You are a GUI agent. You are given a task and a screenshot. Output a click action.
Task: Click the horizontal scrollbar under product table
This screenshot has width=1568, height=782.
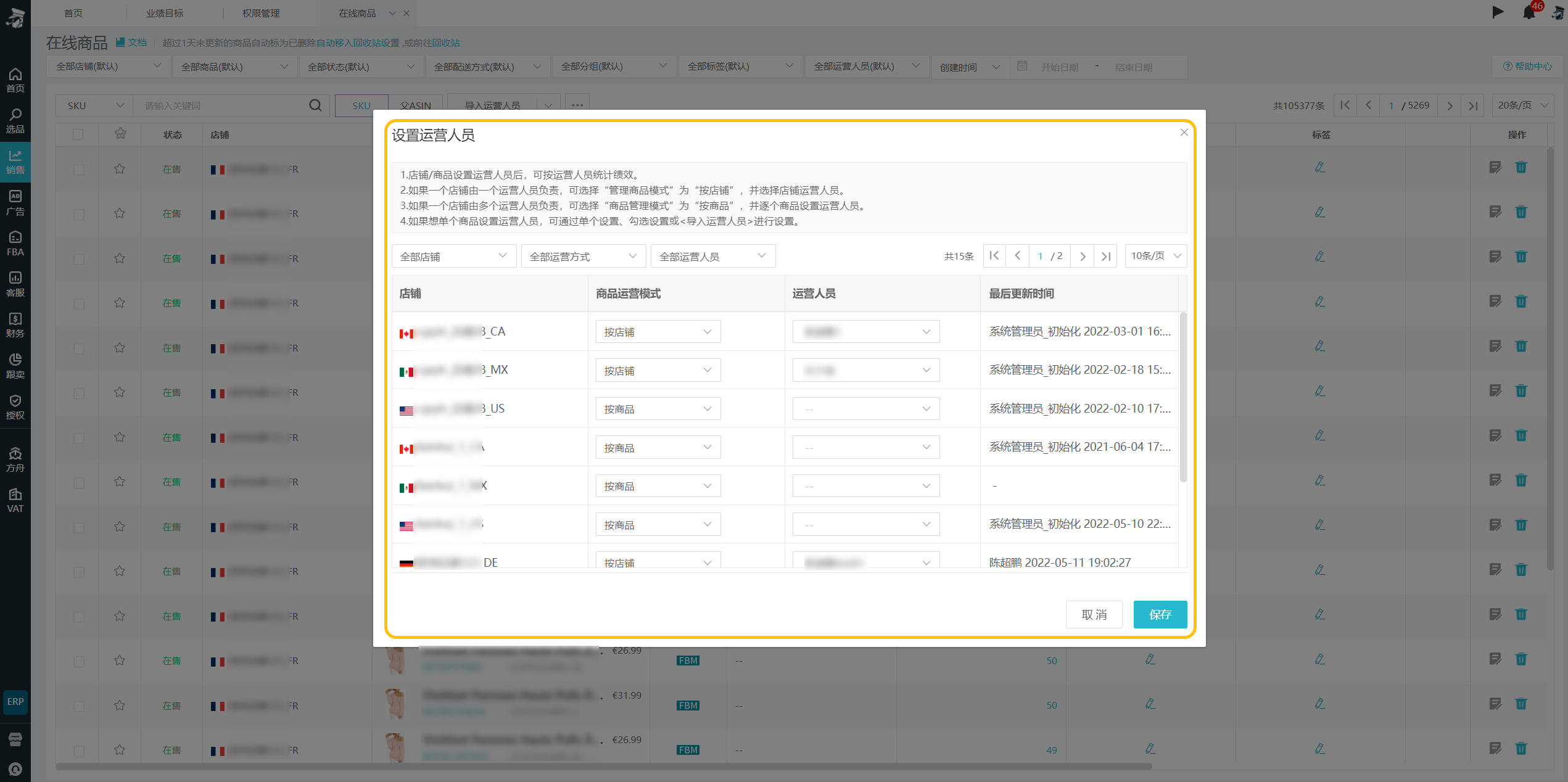603,767
